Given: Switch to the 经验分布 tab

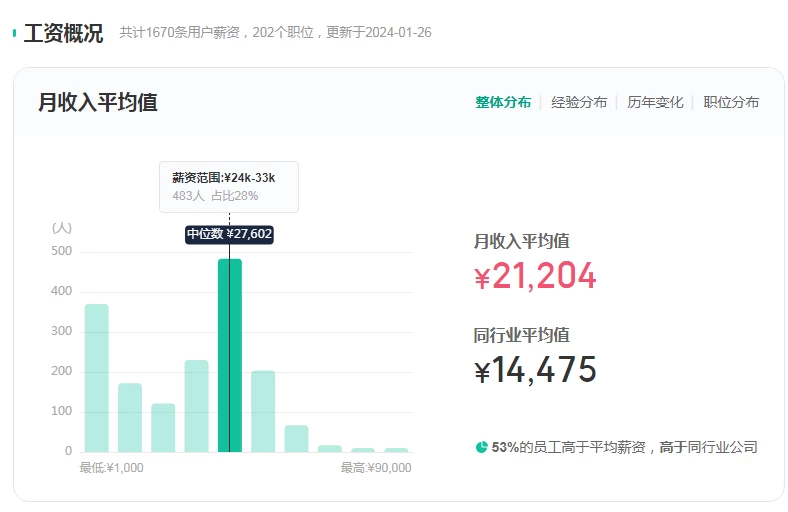Looking at the screenshot, I should (x=579, y=102).
